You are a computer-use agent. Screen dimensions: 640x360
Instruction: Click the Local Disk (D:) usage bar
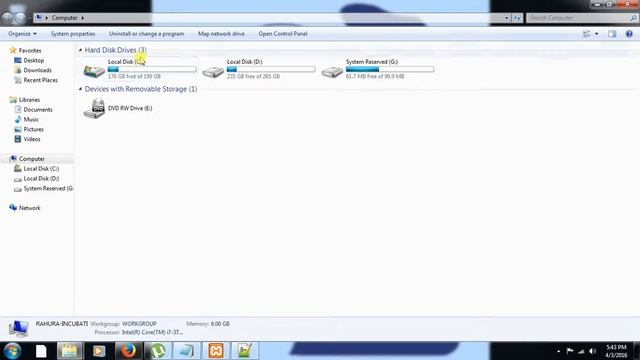click(x=271, y=69)
